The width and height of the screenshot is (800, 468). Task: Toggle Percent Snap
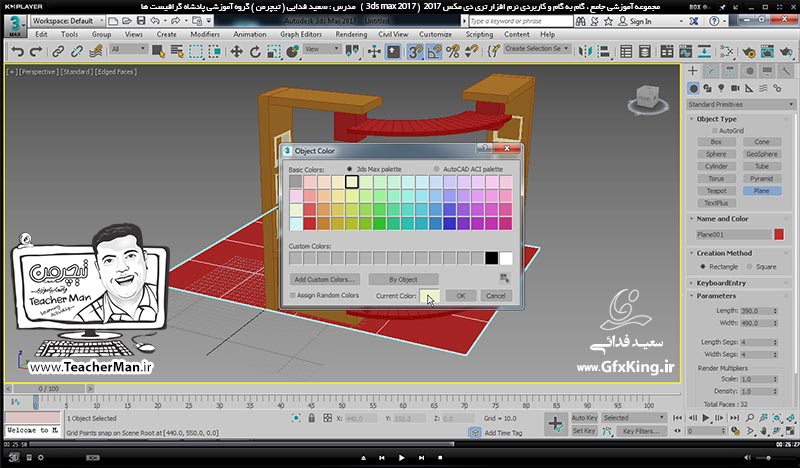tap(453, 52)
